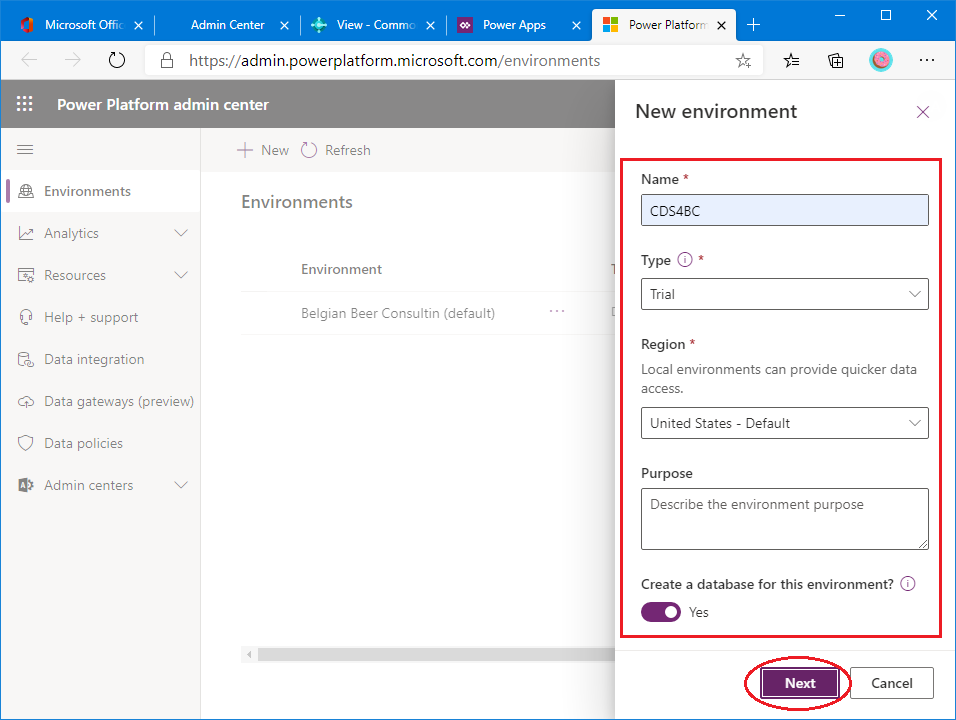Click the browser forward arrow
The height and width of the screenshot is (720, 956).
[73, 60]
